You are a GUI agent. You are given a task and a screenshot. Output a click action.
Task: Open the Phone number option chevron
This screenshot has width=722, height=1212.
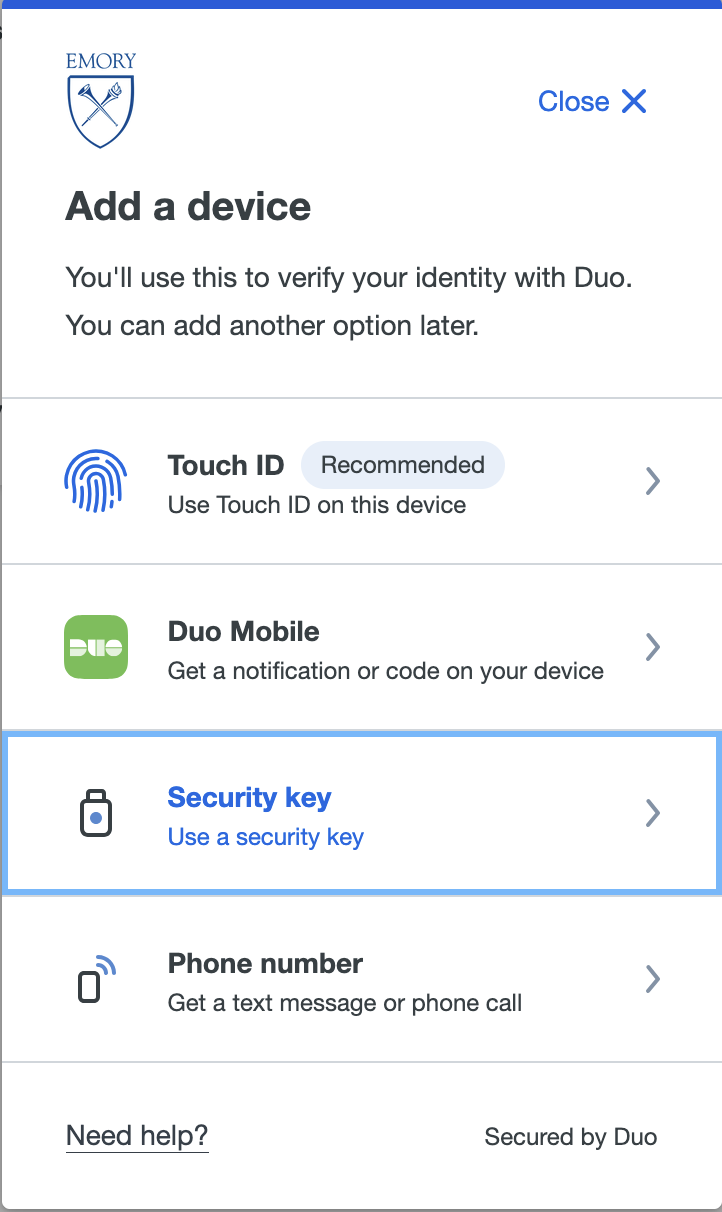click(653, 978)
